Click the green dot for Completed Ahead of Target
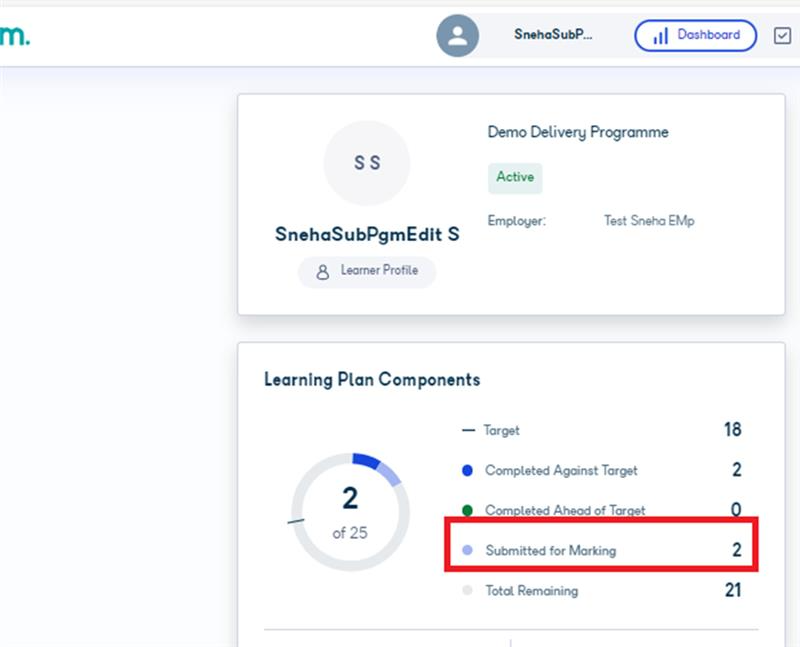 pyautogui.click(x=467, y=510)
